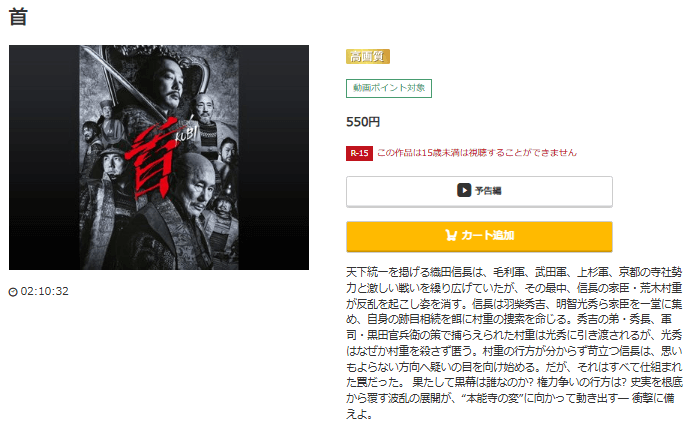
Task: Click the 15歳未満 age restriction warning text
Action: [477, 153]
